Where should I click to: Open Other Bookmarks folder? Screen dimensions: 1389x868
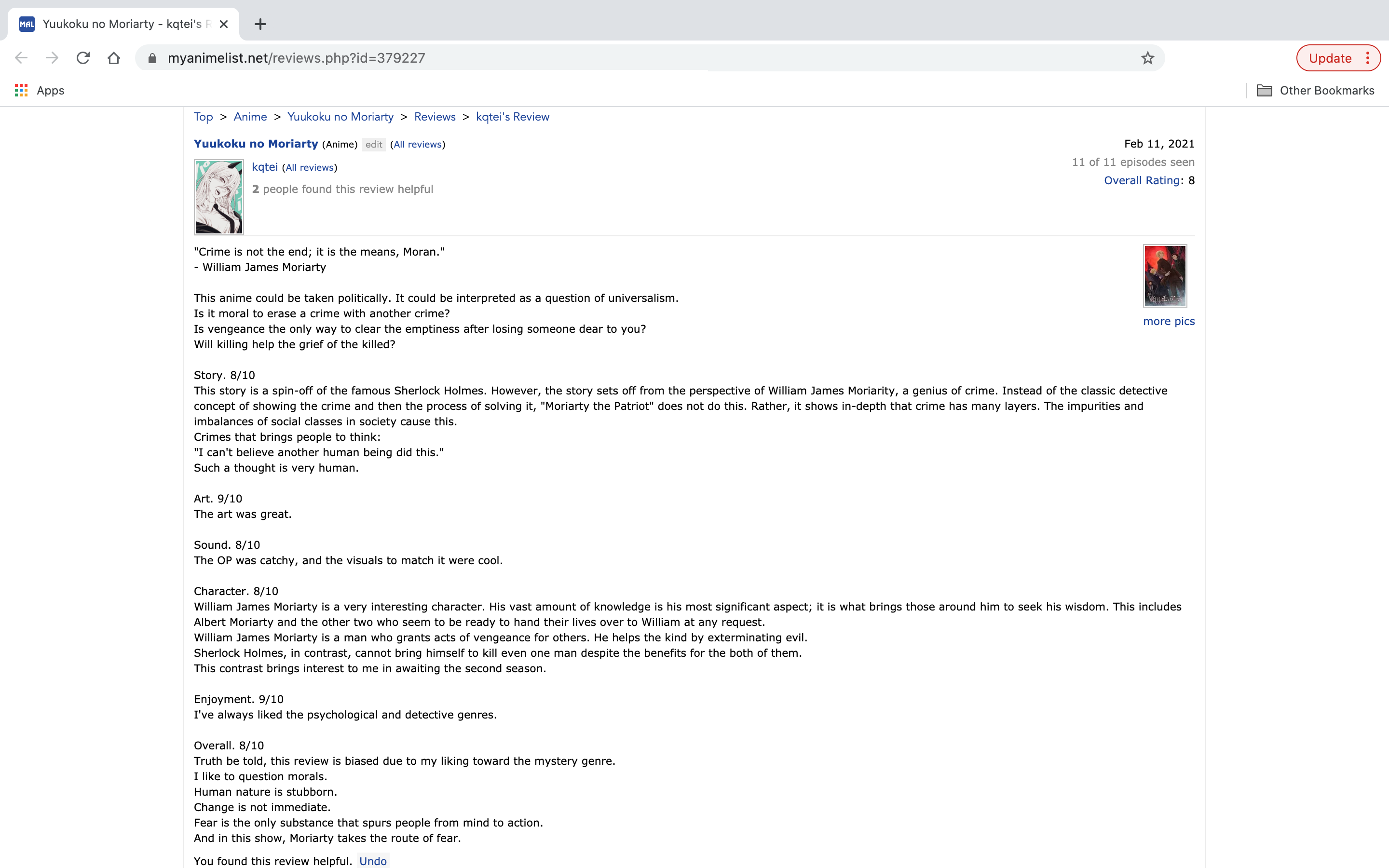pyautogui.click(x=1316, y=90)
